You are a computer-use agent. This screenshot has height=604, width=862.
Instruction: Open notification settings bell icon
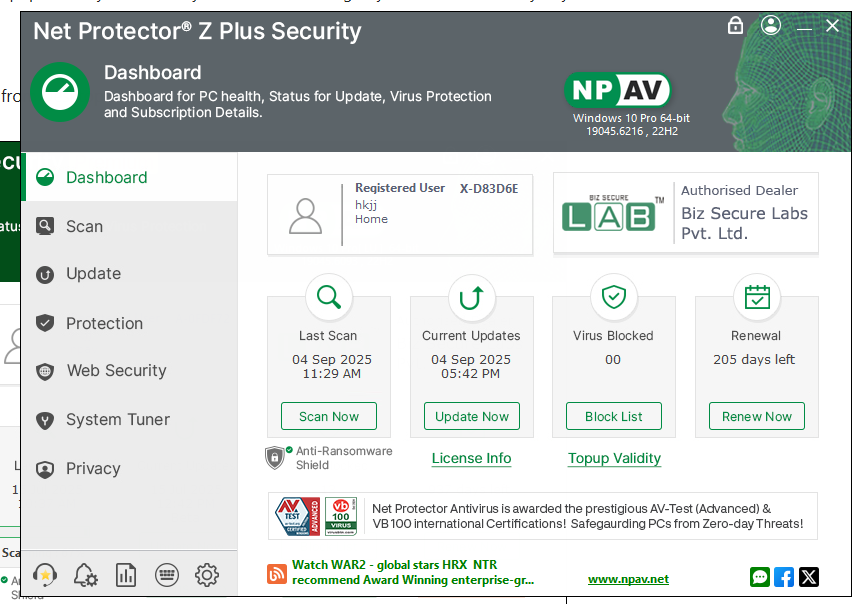pyautogui.click(x=86, y=574)
